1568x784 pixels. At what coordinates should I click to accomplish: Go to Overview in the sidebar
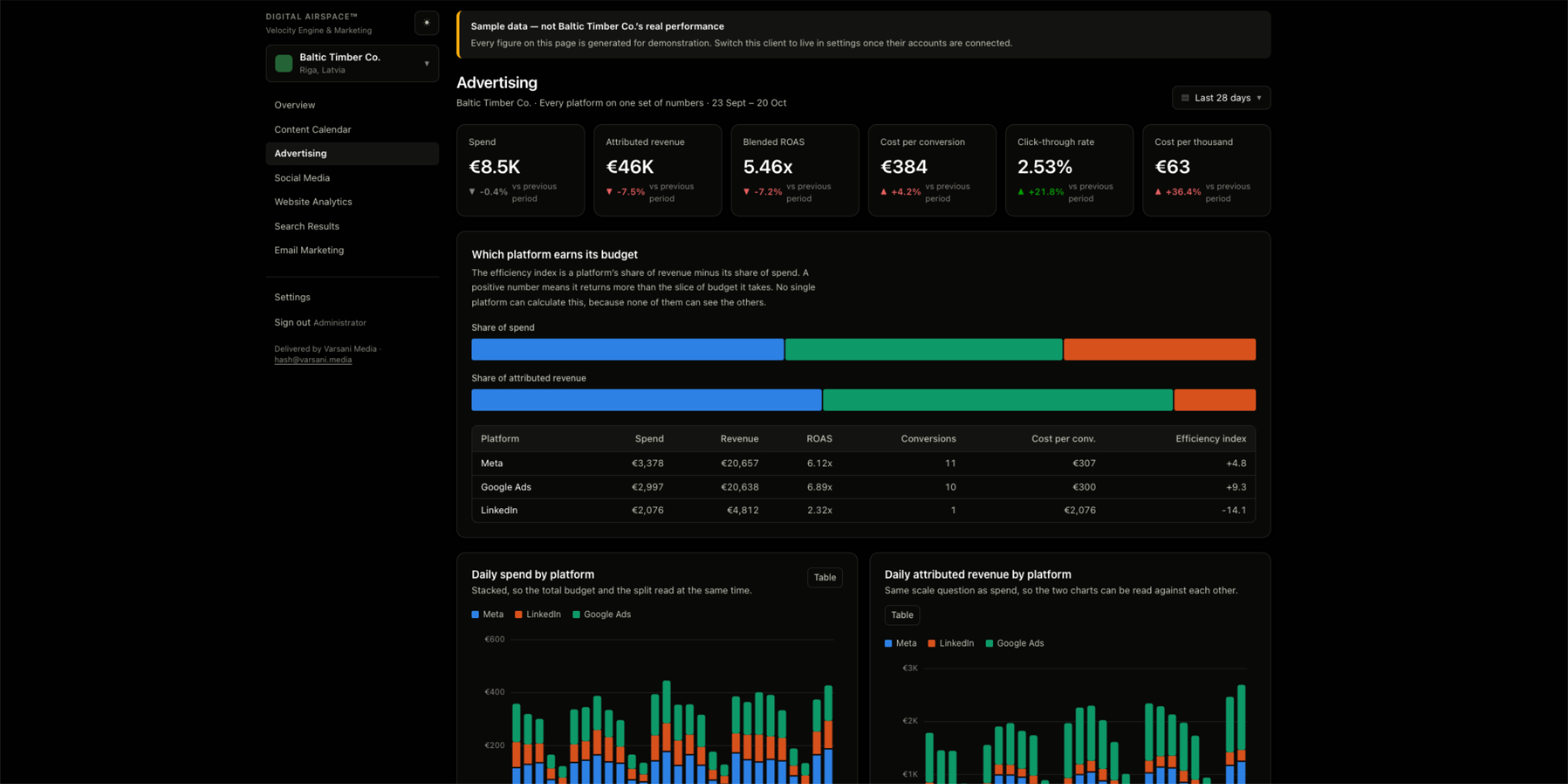(295, 105)
